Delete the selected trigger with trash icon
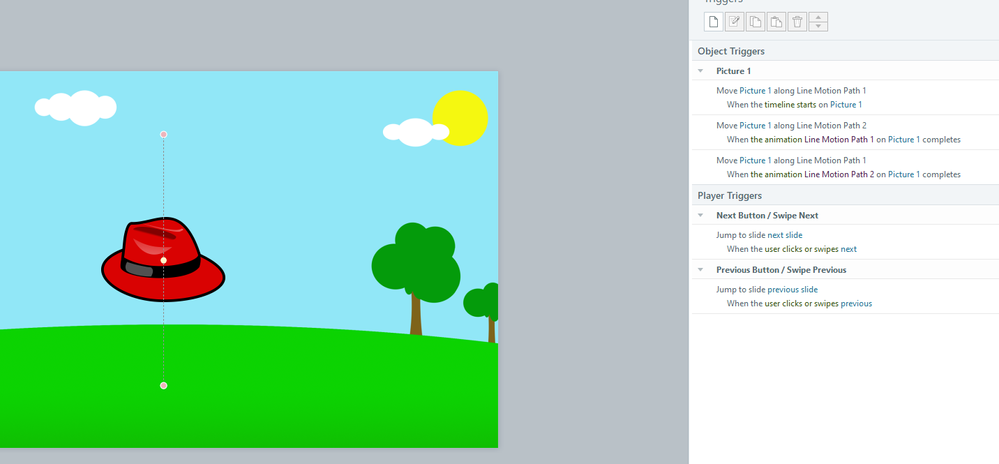 coord(797,22)
